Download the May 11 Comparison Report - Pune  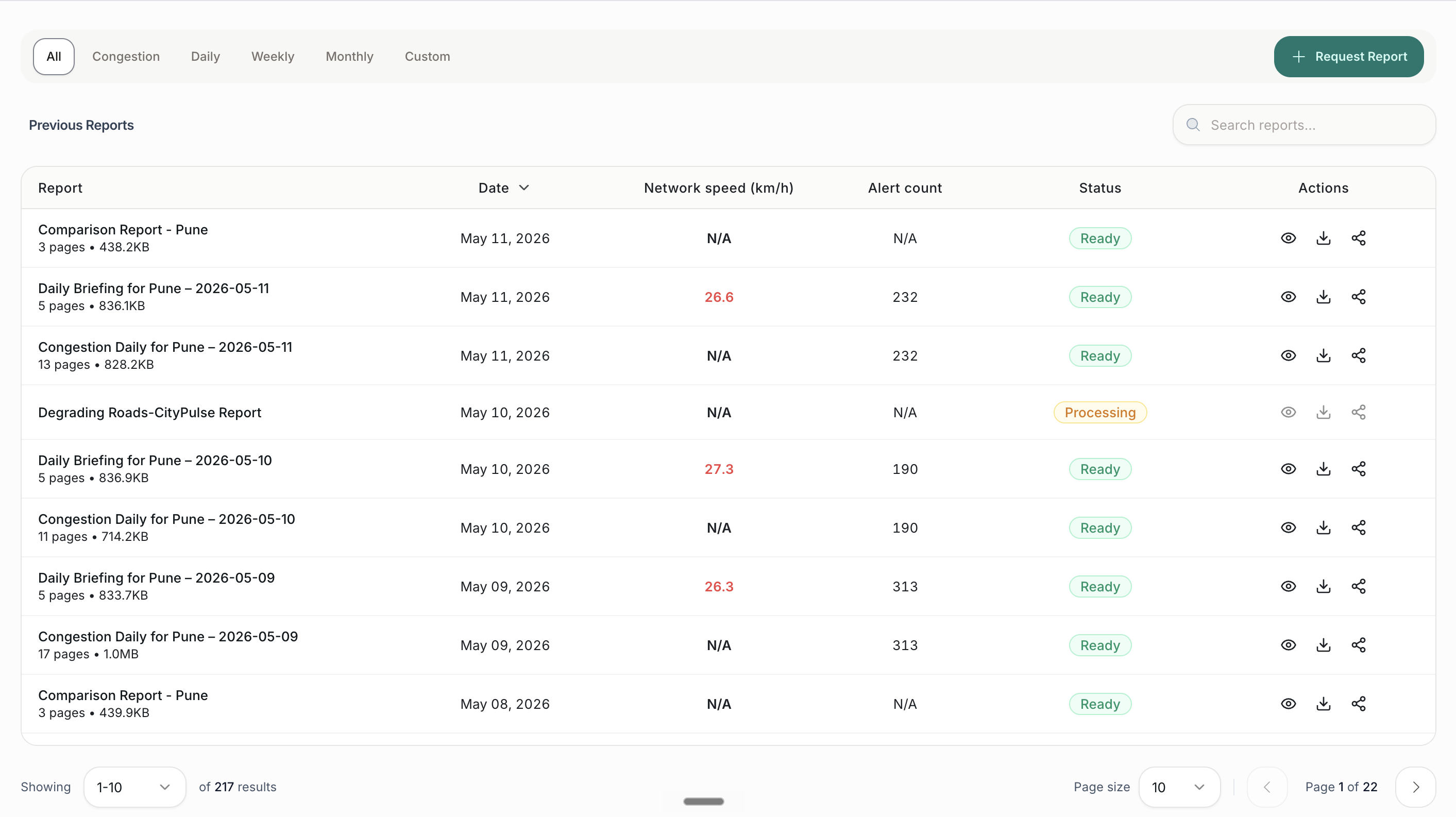coord(1323,238)
